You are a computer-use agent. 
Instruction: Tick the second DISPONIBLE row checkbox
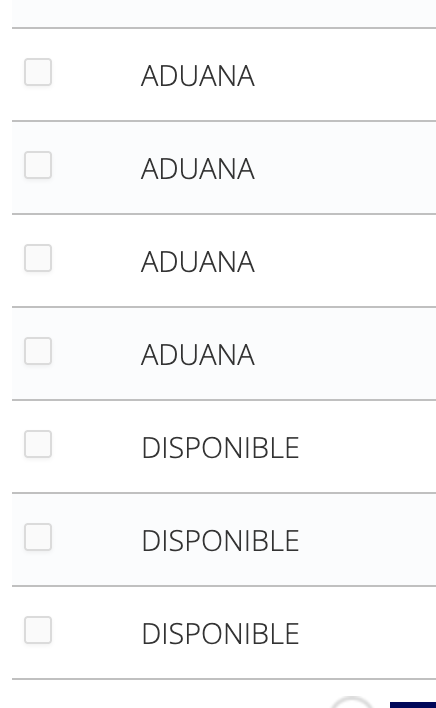(38, 537)
